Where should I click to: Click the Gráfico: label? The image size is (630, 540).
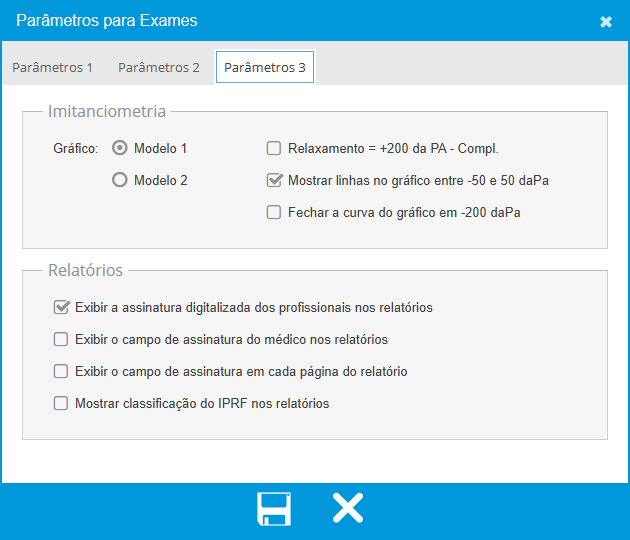pos(76,148)
